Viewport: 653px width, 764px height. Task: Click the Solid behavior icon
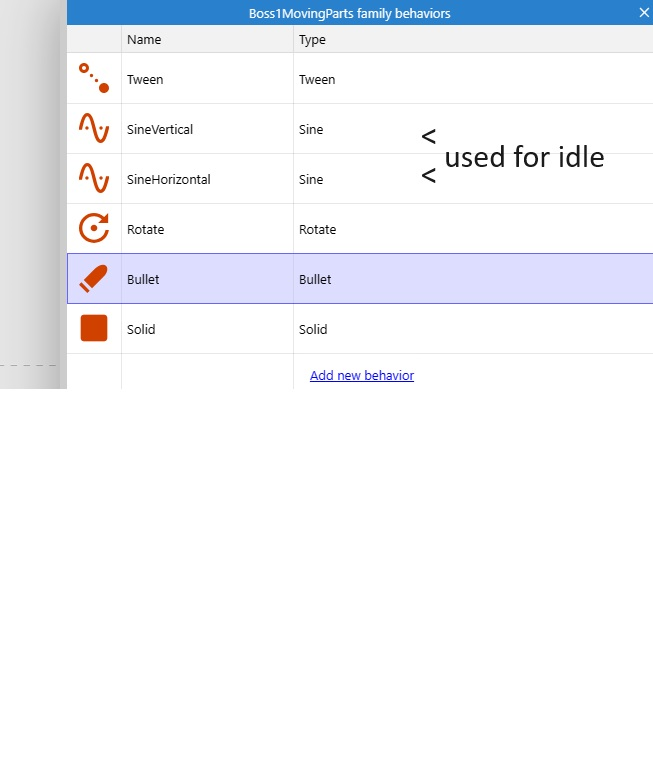(94, 329)
